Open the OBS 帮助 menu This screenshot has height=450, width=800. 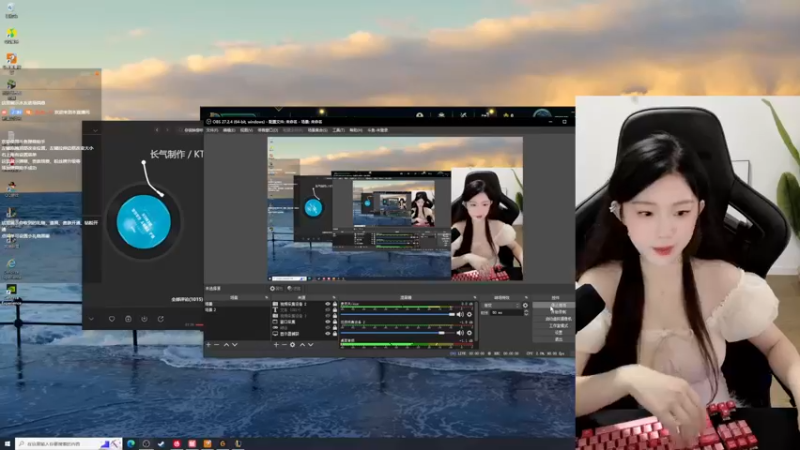(x=356, y=130)
